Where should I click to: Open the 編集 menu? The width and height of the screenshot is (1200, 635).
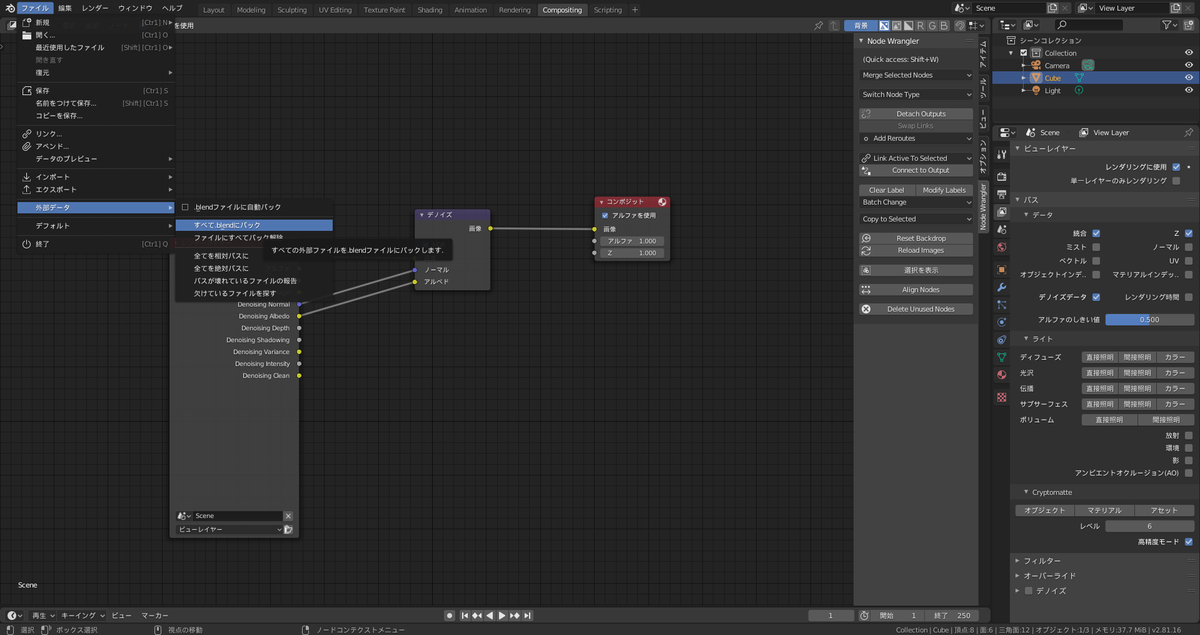(64, 8)
